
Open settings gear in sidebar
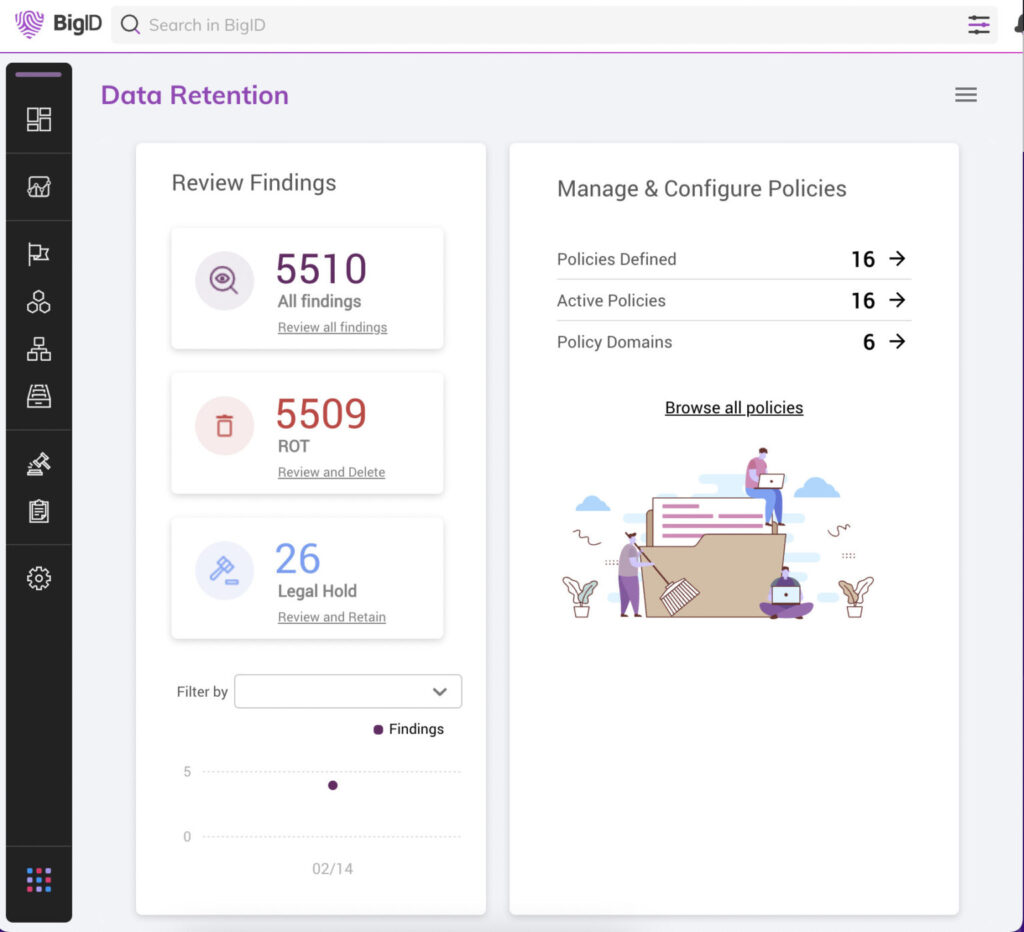(x=39, y=578)
